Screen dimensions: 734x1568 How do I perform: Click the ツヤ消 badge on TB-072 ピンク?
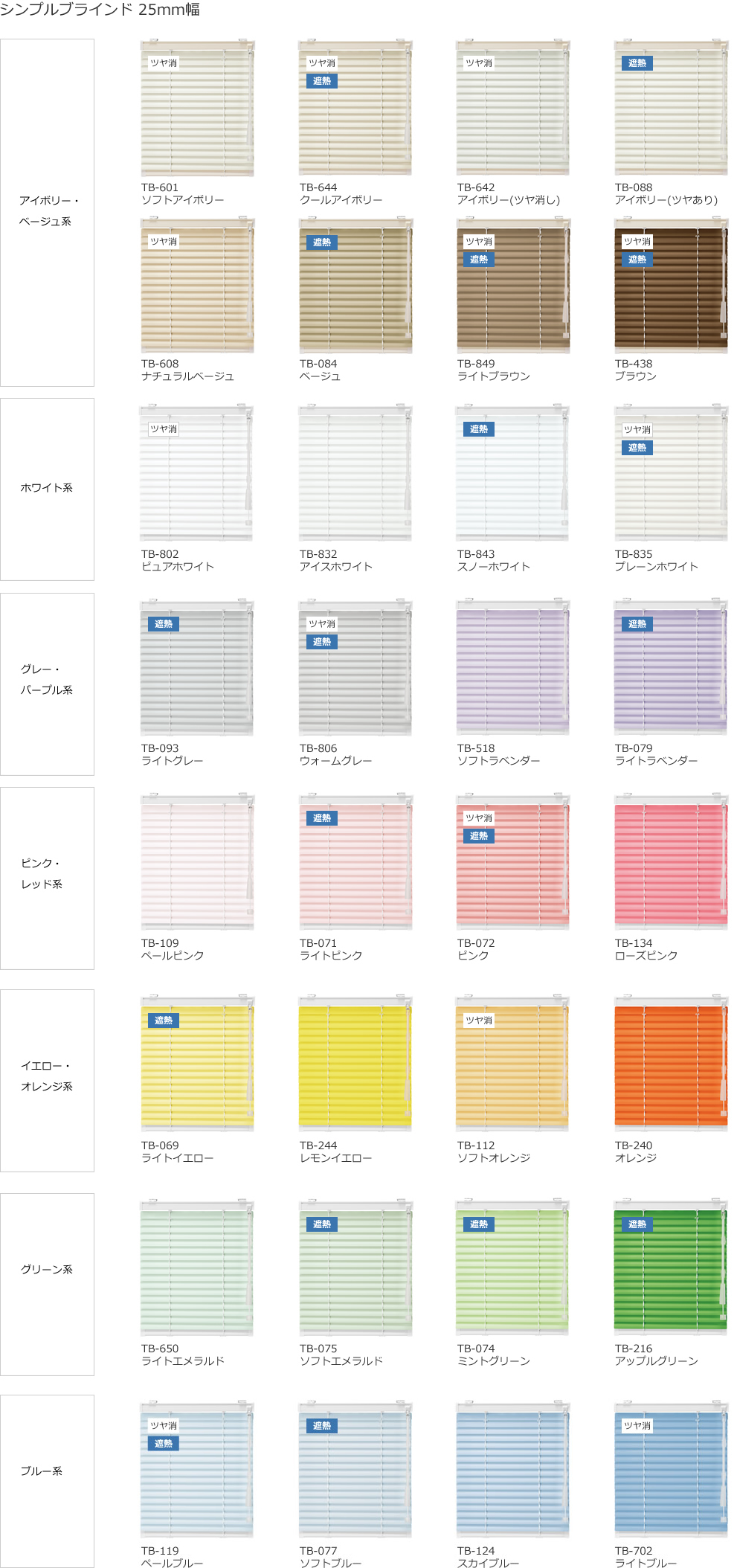(x=479, y=818)
